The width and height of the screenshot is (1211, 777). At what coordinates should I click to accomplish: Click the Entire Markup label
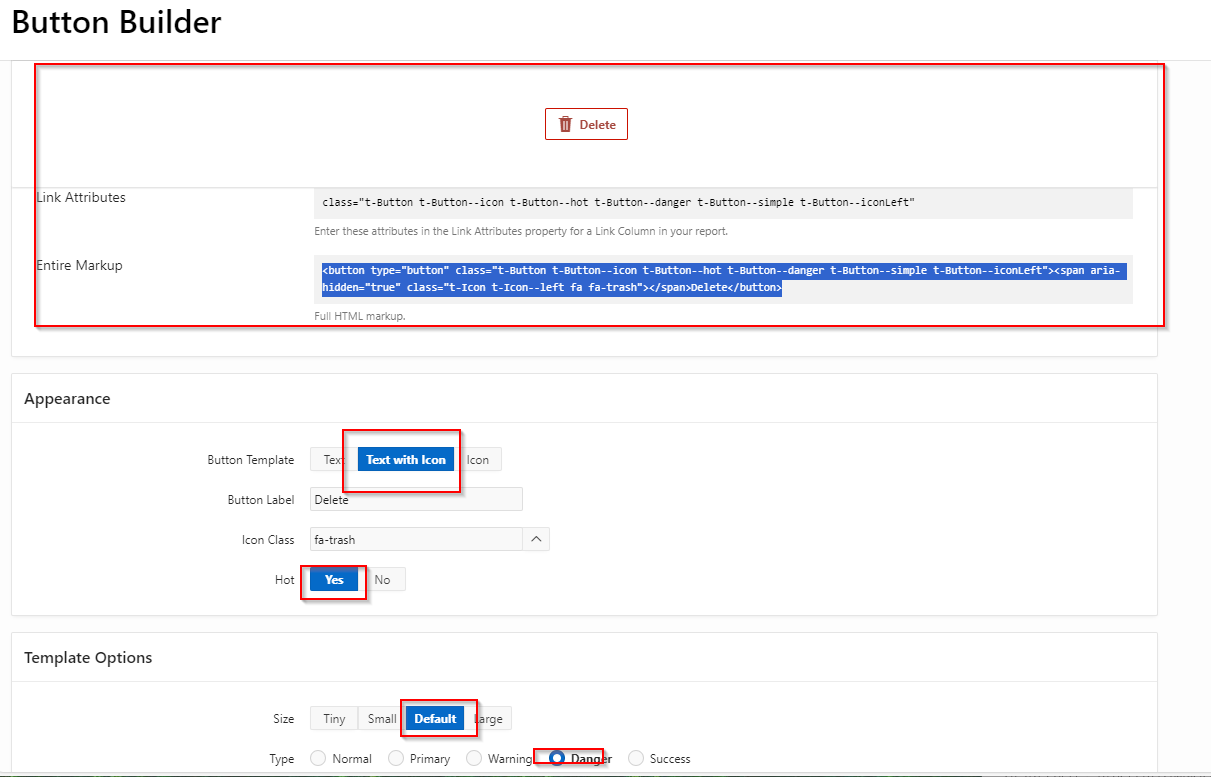pos(79,265)
